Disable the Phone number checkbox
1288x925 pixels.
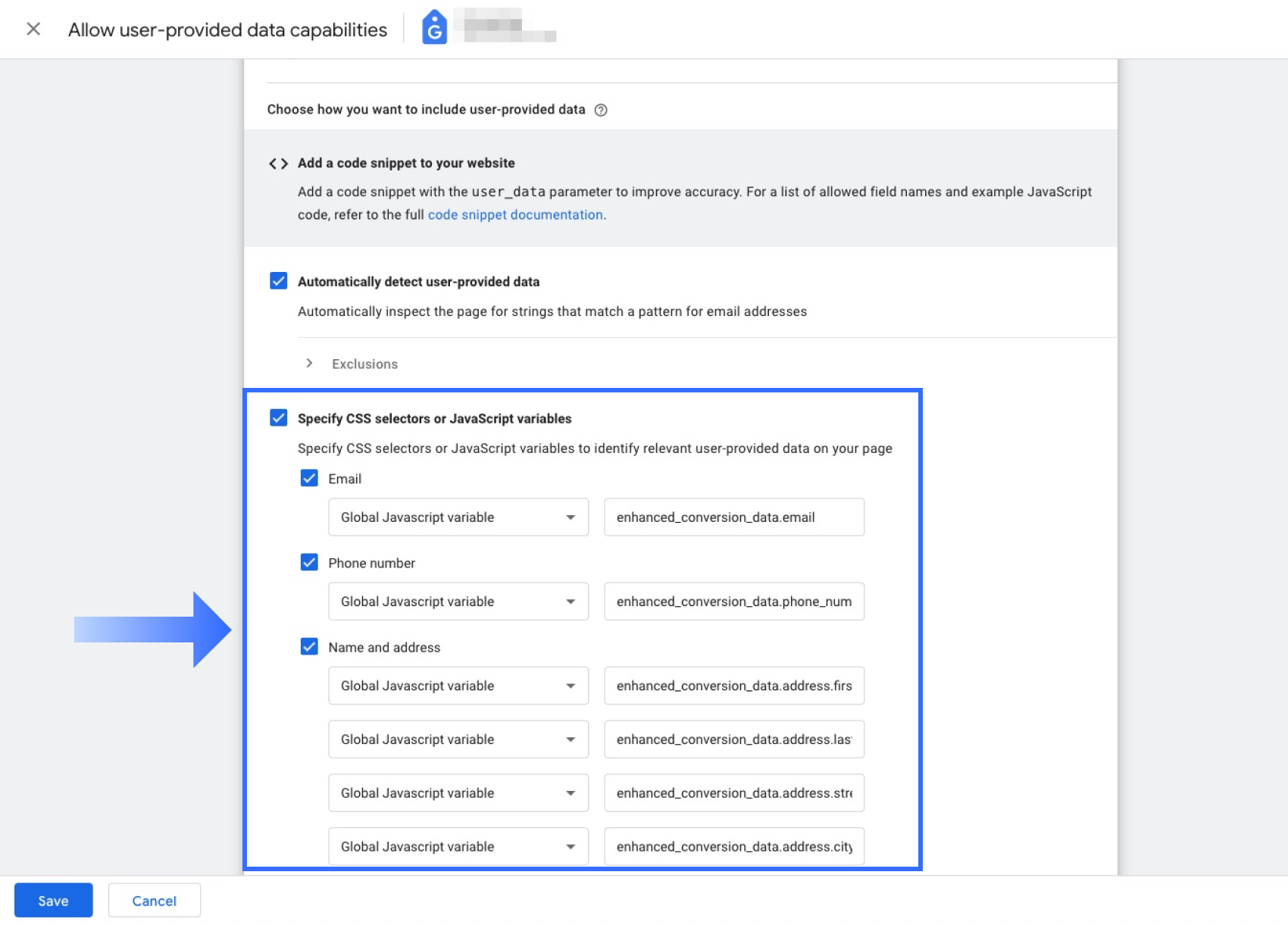[x=309, y=562]
